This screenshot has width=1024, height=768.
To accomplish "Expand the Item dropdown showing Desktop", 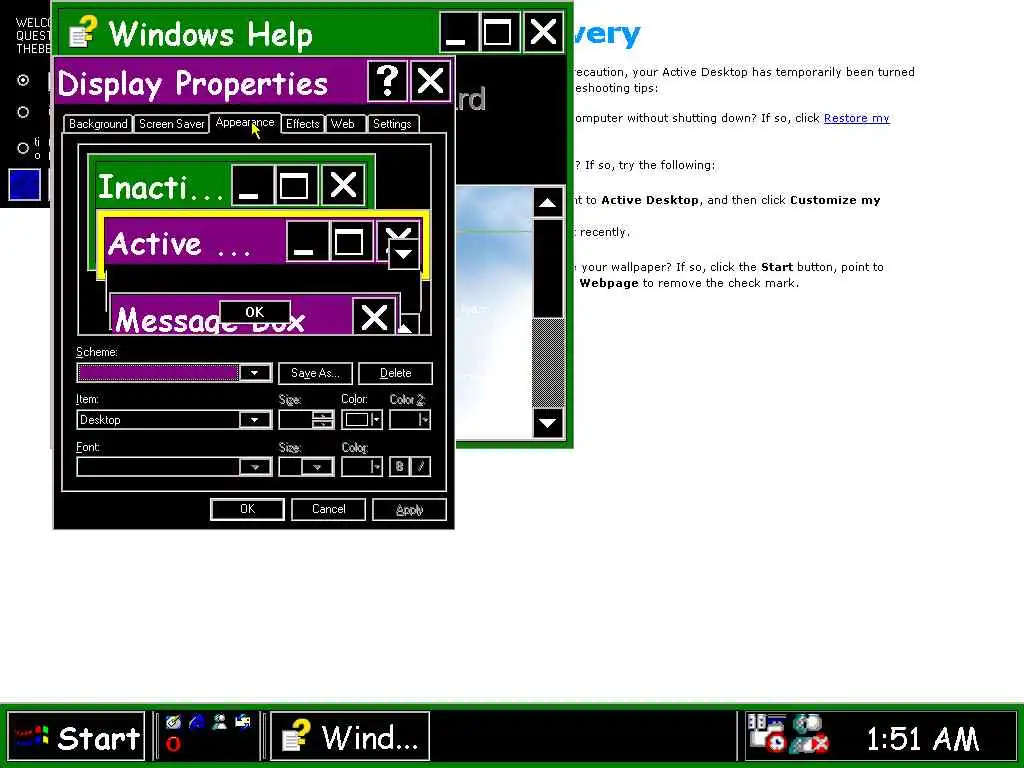I will [254, 420].
